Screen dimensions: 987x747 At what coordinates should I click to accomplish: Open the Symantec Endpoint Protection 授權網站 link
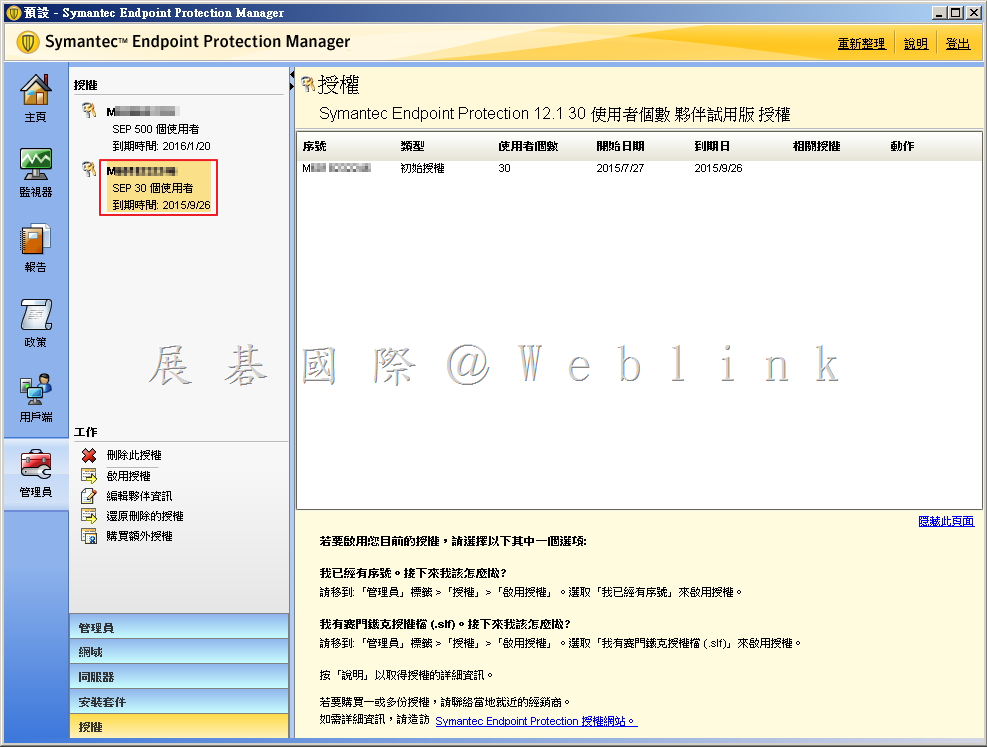(535, 721)
